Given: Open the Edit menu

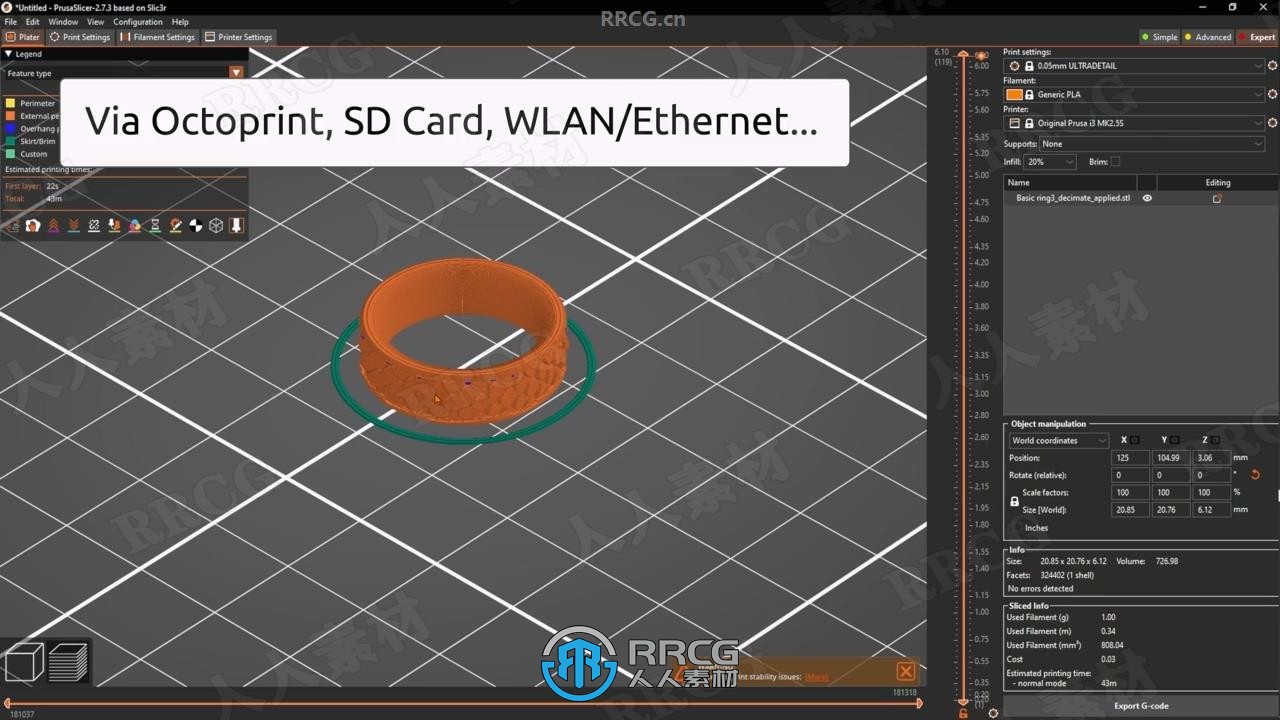Looking at the screenshot, I should pos(33,22).
